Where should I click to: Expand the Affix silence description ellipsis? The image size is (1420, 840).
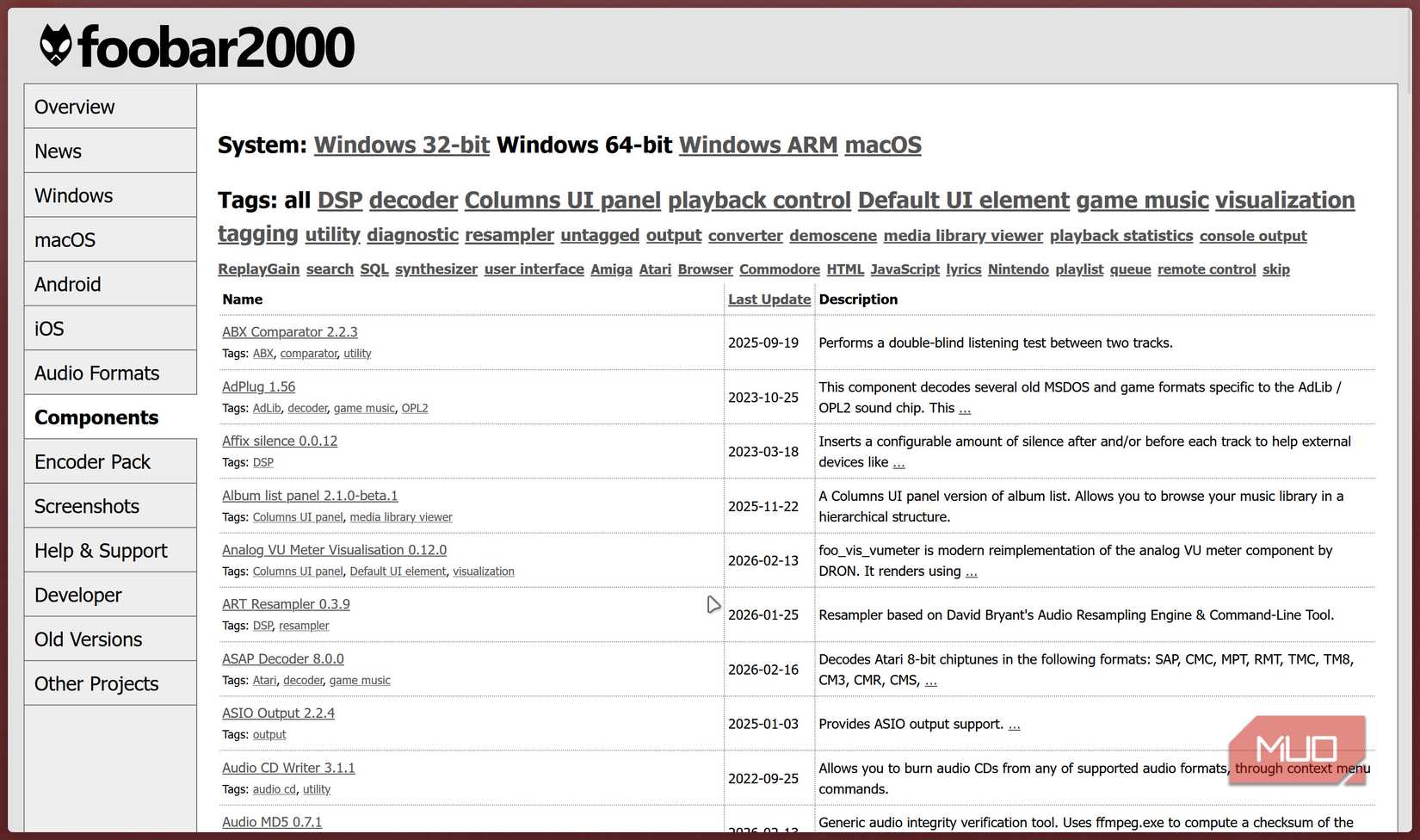pos(898,462)
